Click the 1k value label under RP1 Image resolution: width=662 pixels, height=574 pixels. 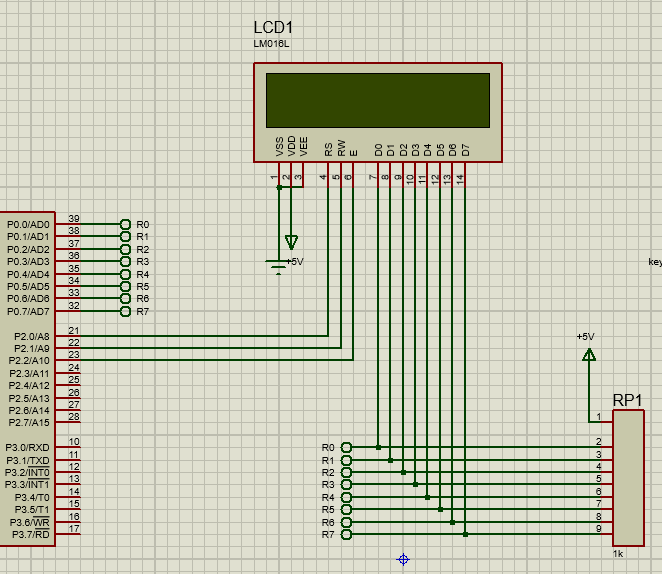pyautogui.click(x=618, y=554)
